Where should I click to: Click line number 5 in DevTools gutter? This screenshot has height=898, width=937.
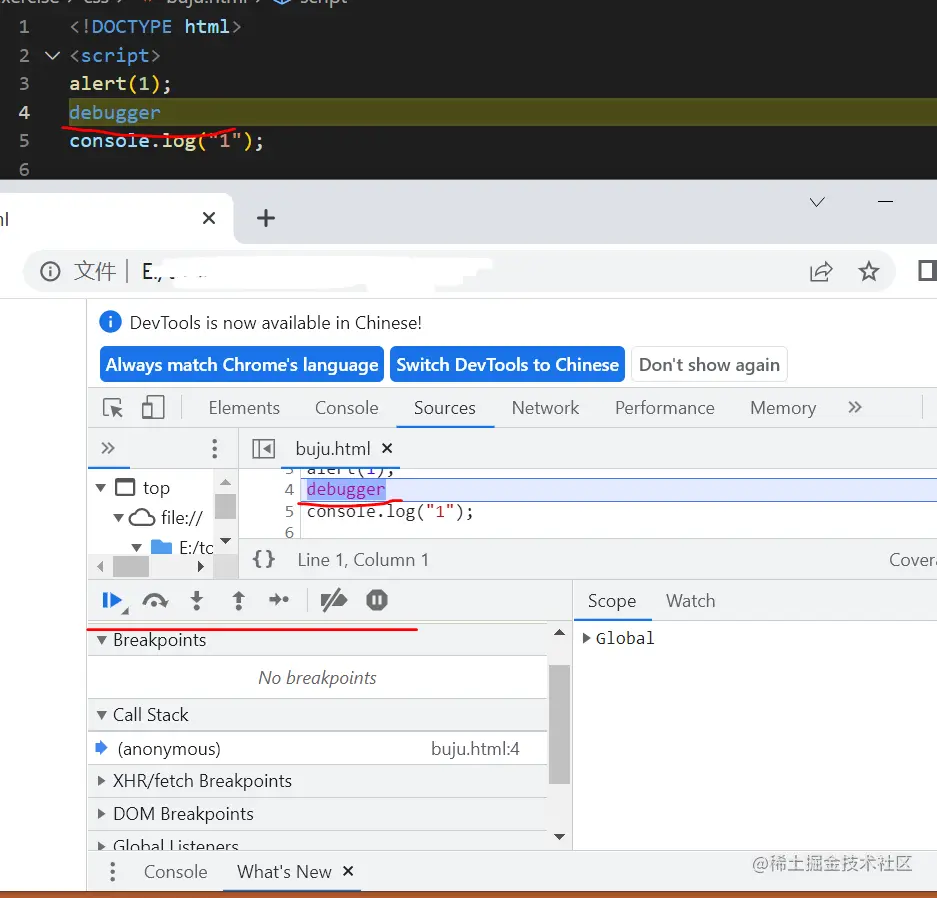(x=289, y=511)
